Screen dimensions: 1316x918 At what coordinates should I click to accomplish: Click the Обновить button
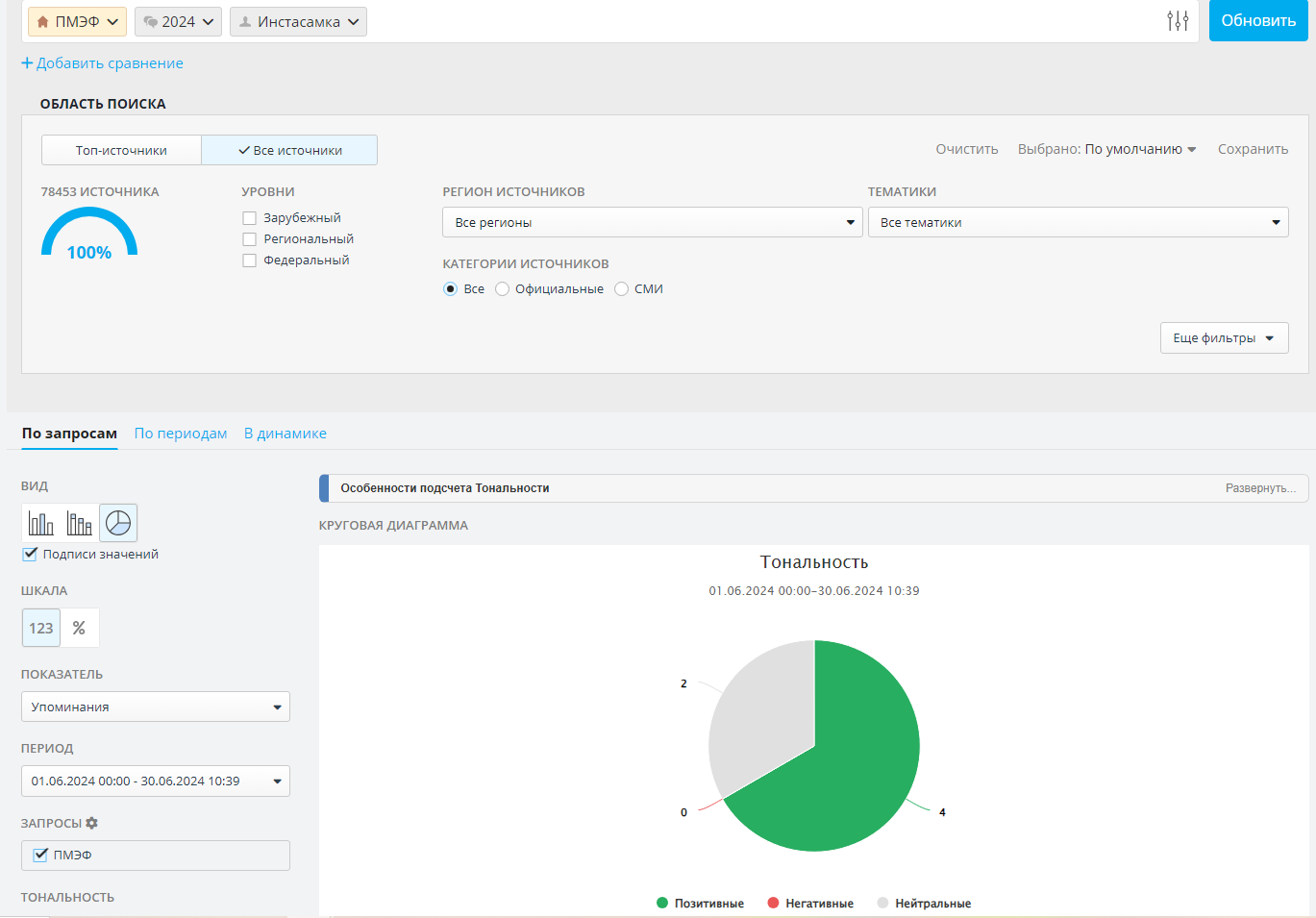pyautogui.click(x=1258, y=20)
